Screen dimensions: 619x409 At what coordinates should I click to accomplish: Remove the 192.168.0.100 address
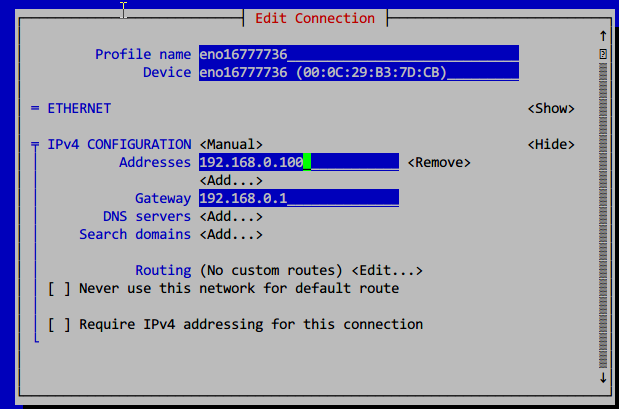pyautogui.click(x=438, y=162)
